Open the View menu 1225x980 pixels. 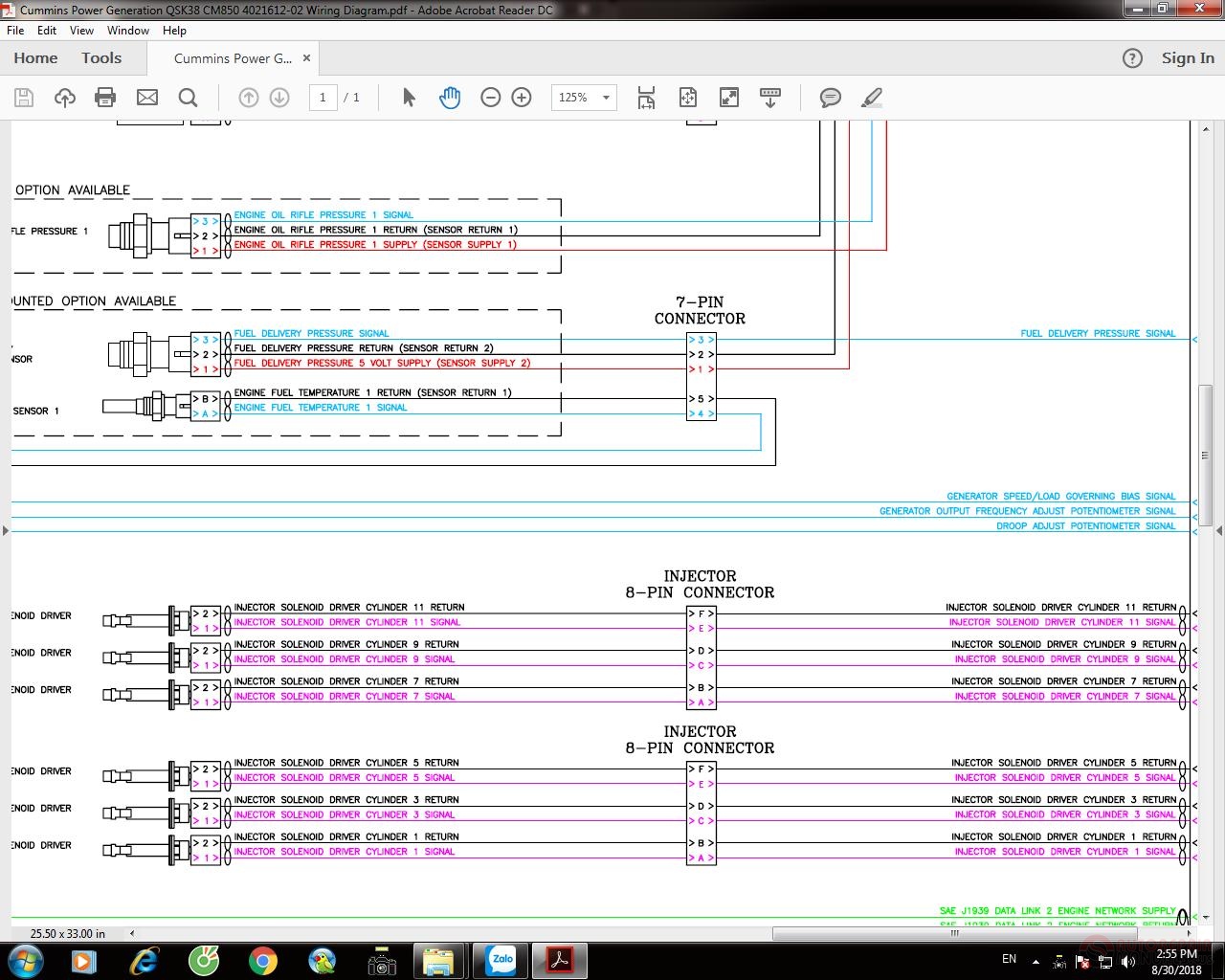pos(81,31)
